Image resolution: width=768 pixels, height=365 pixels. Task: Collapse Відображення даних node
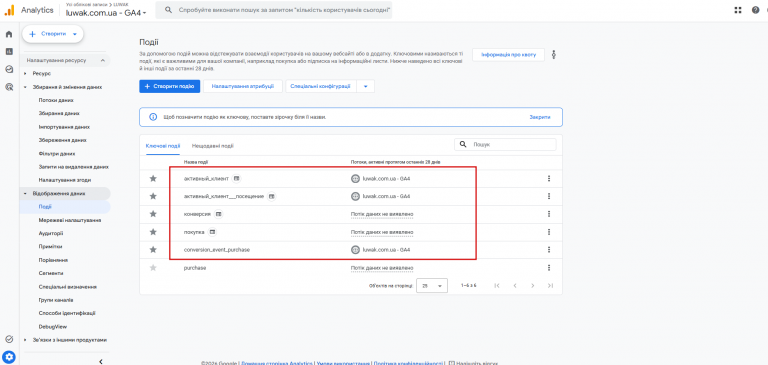(x=25, y=194)
